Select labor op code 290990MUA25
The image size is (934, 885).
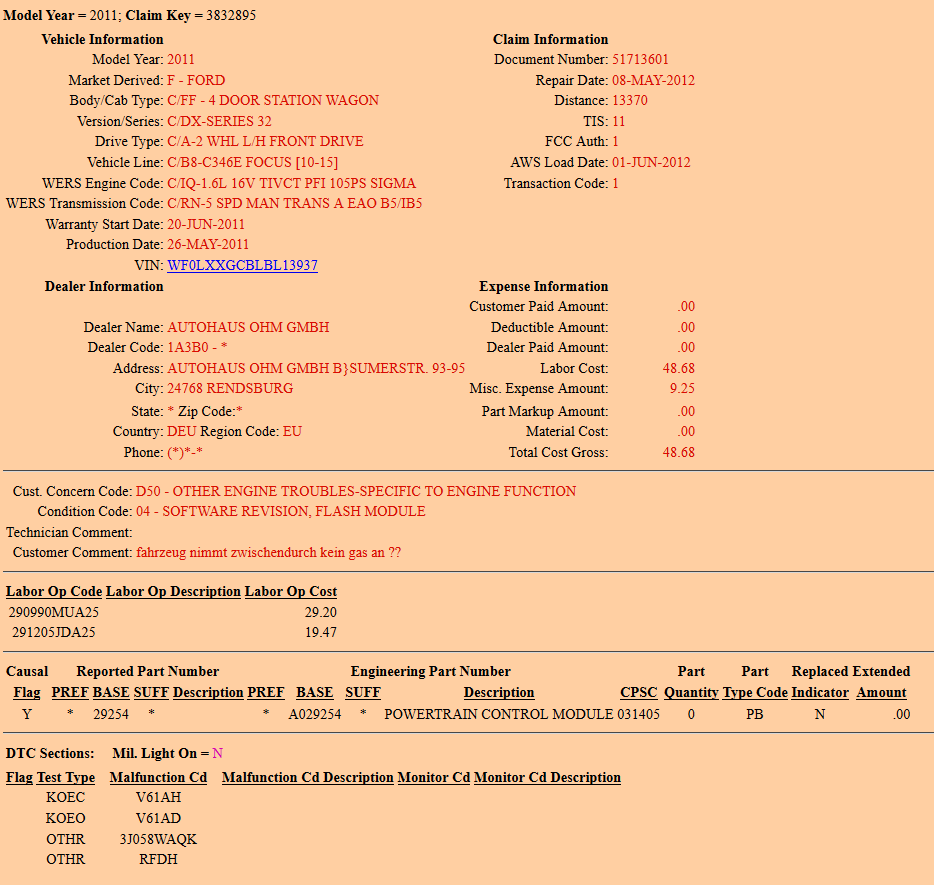[54, 612]
